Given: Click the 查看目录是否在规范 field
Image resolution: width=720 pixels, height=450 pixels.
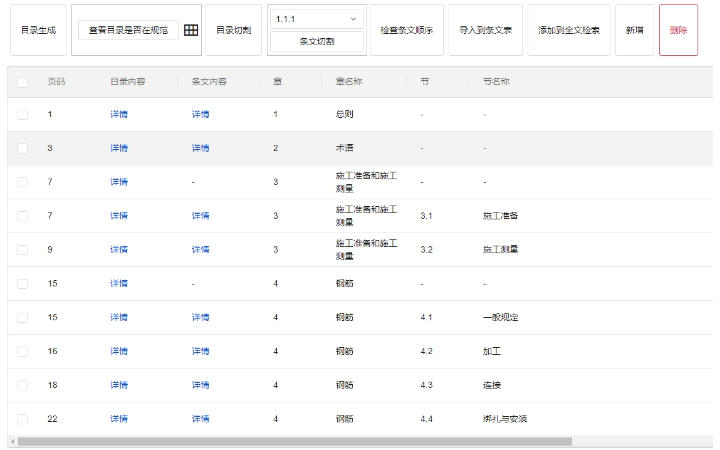Looking at the screenshot, I should tap(128, 30).
